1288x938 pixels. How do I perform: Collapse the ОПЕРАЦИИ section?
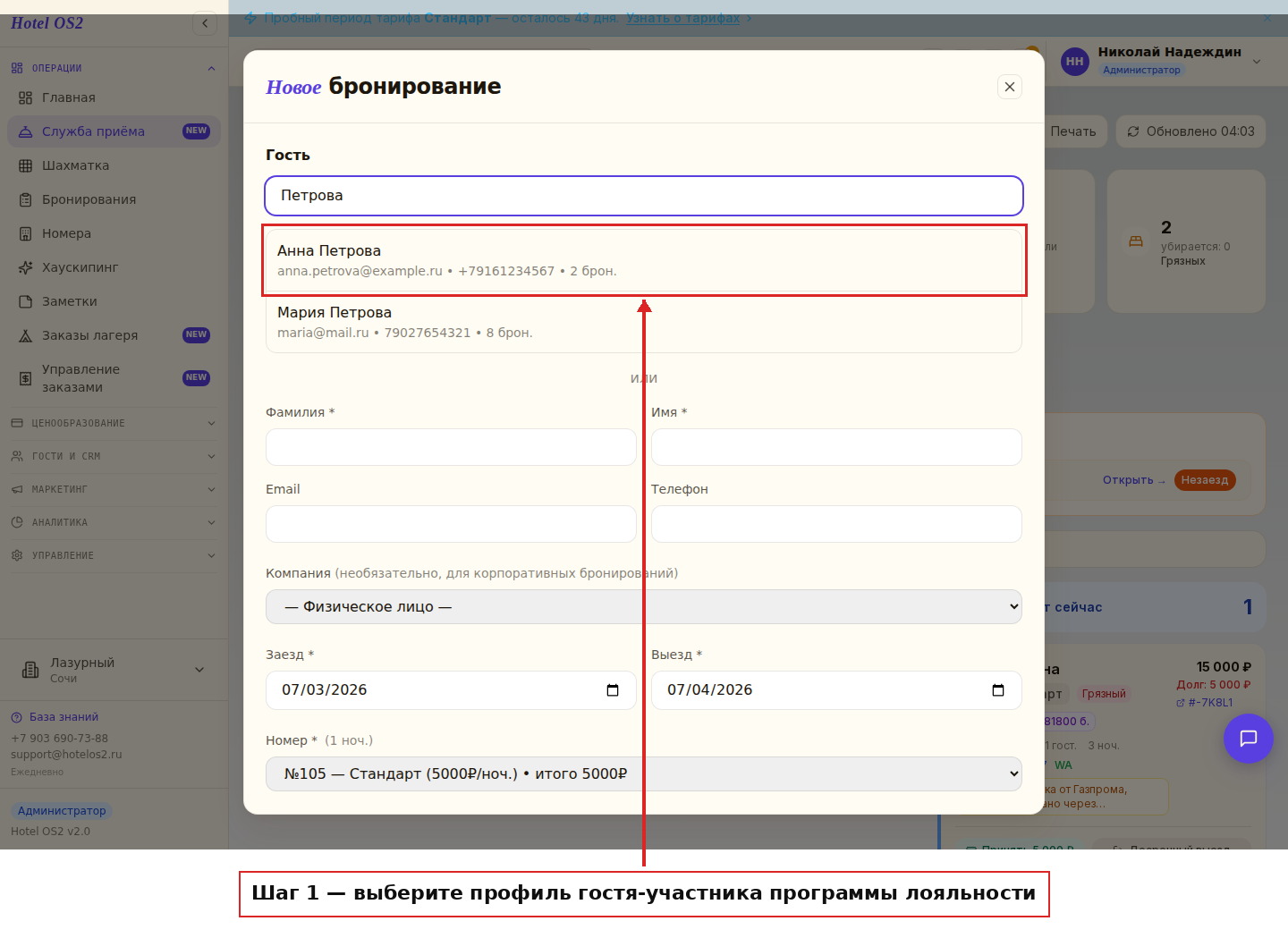(114, 68)
